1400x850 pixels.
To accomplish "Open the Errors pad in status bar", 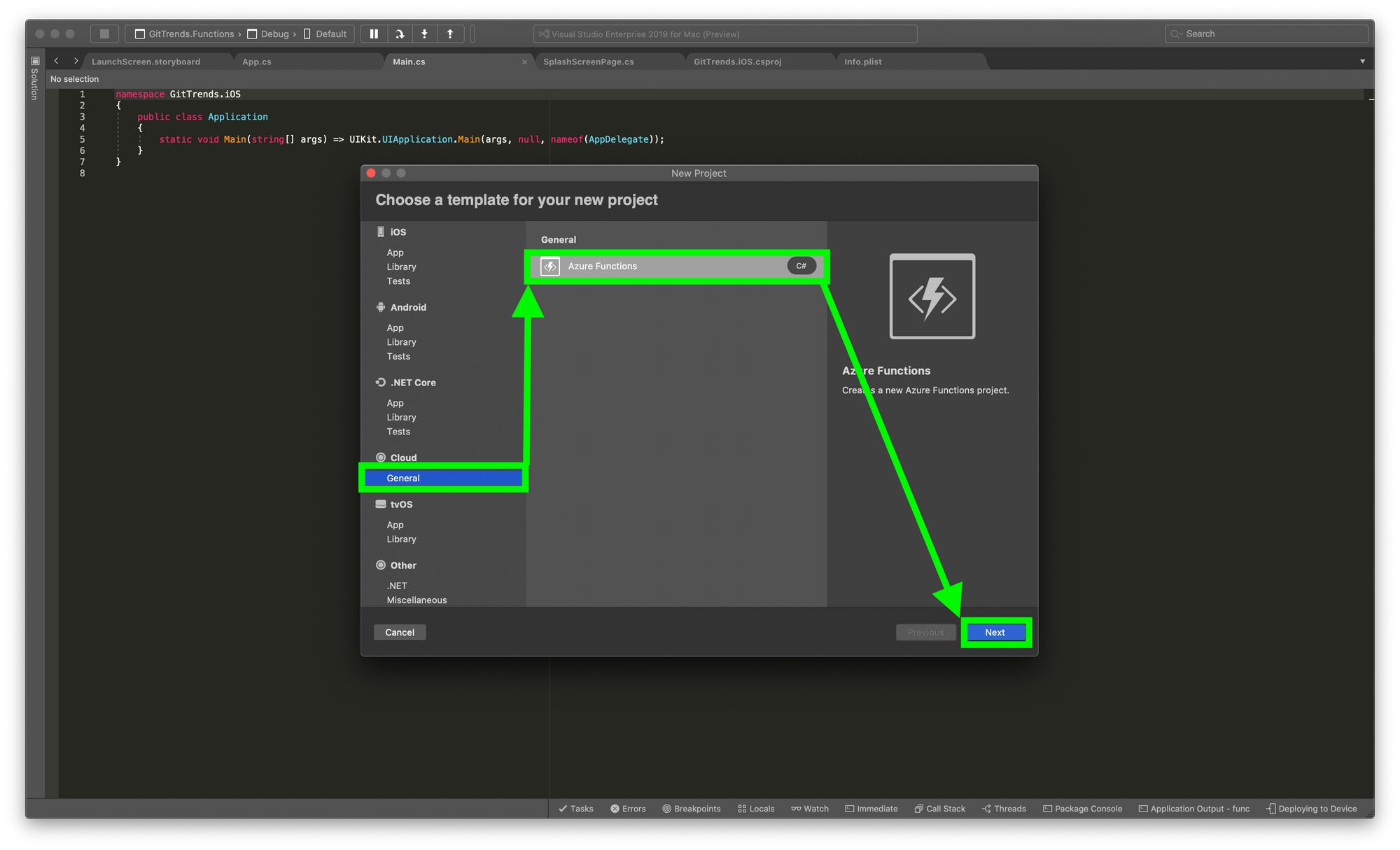I will click(x=628, y=809).
